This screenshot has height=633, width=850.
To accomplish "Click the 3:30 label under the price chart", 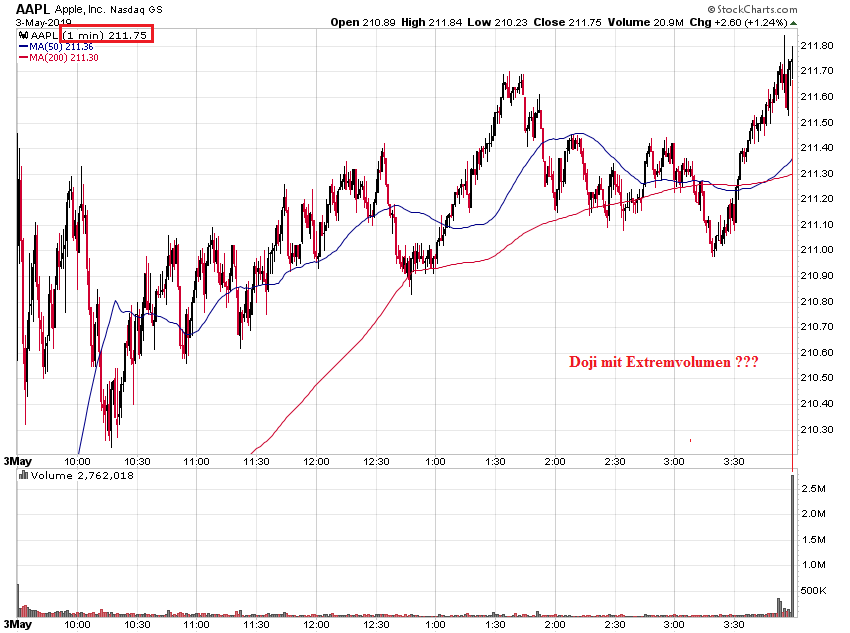I will [x=734, y=461].
